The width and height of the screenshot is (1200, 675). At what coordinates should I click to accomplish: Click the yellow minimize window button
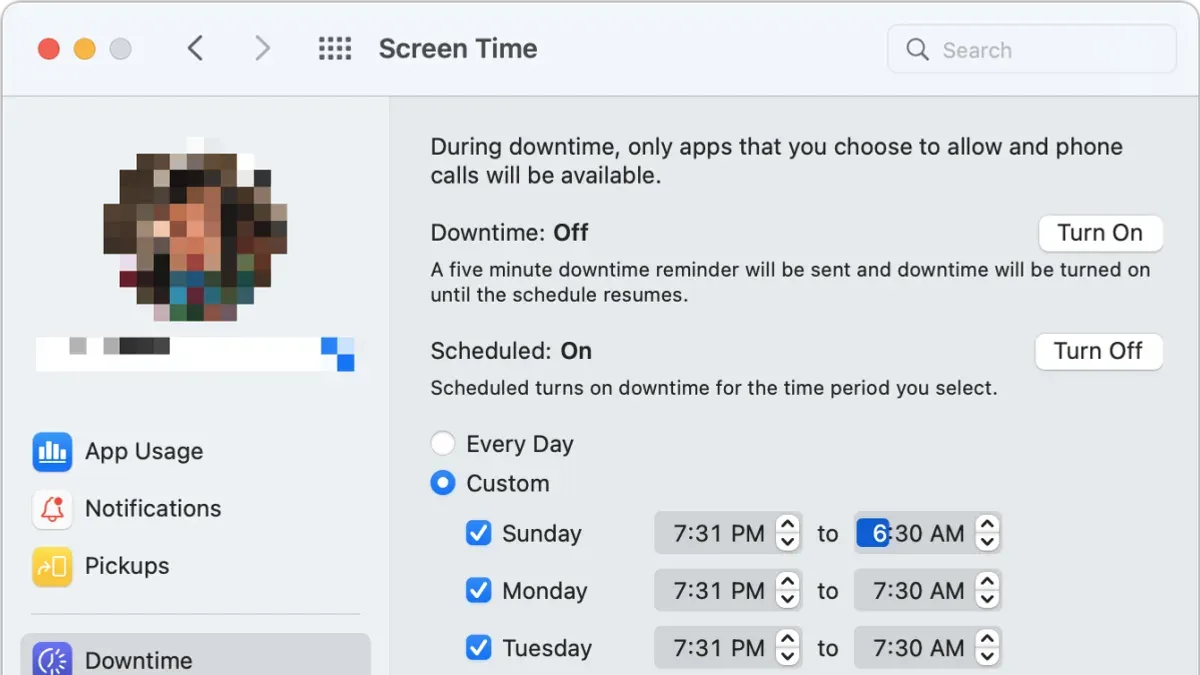[x=85, y=49]
